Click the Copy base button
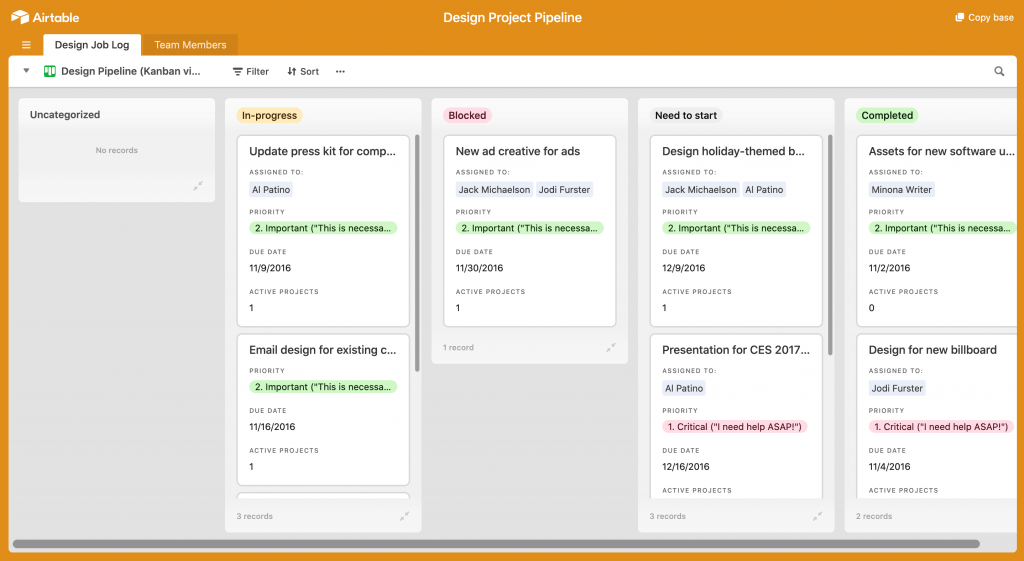 coord(984,18)
